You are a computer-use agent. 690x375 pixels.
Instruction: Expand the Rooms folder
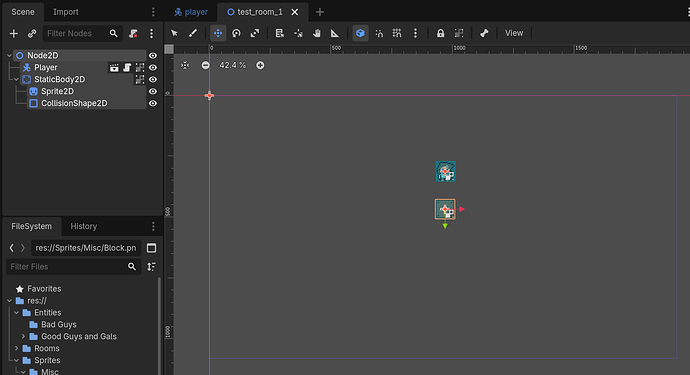coord(16,349)
